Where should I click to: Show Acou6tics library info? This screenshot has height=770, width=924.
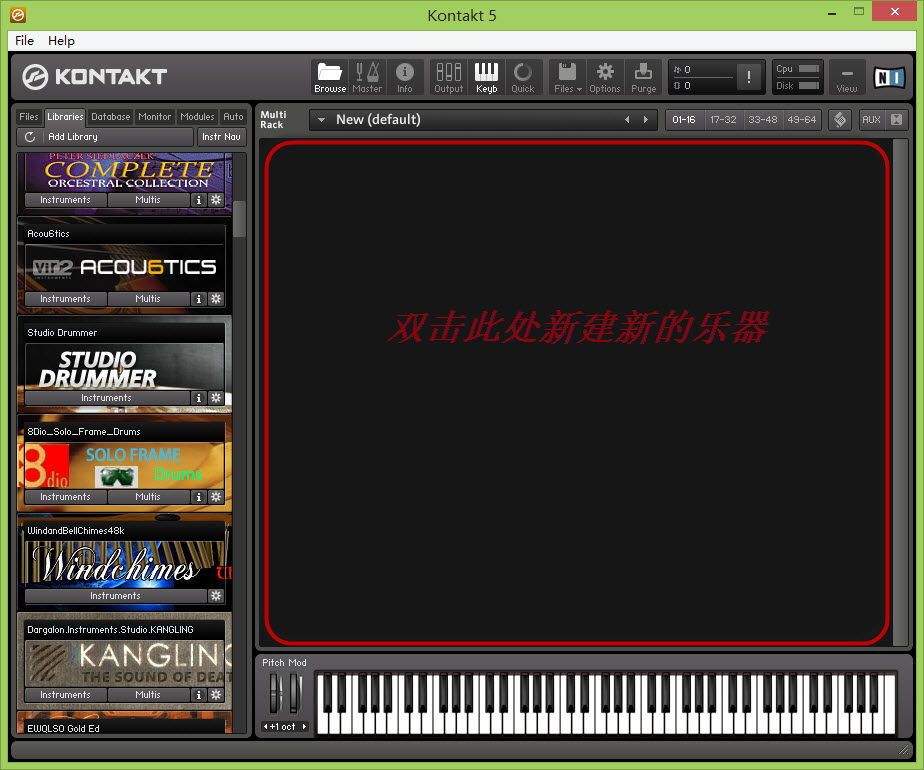(x=199, y=299)
